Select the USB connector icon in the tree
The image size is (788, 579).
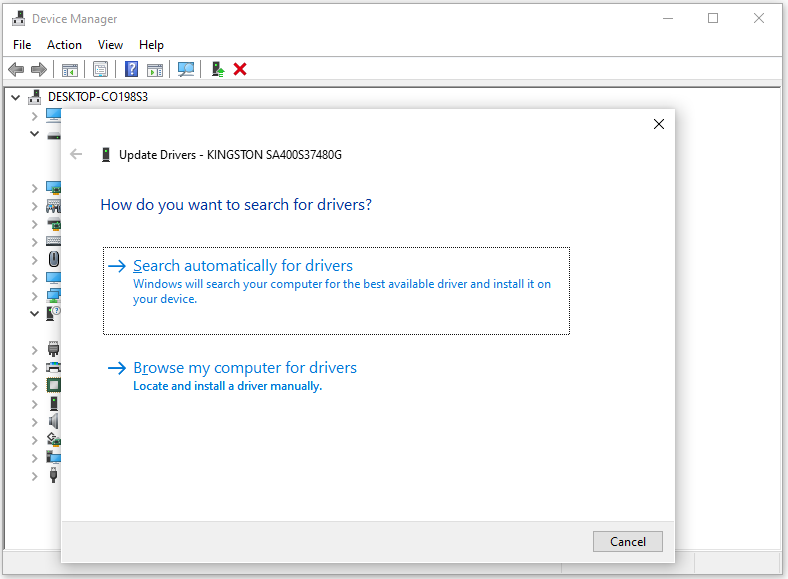click(54, 475)
